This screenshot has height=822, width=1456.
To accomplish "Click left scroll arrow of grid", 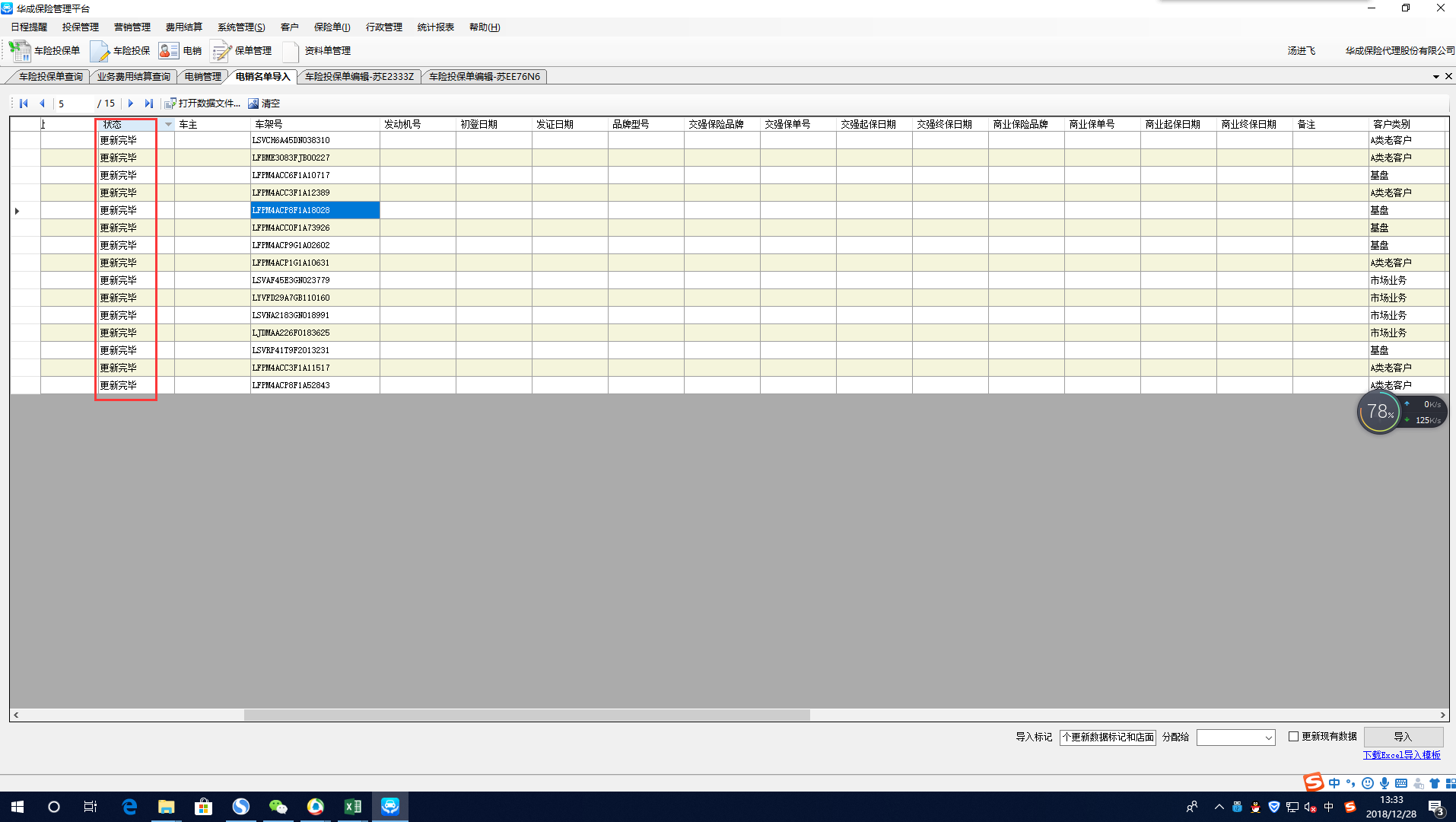I will (16, 715).
